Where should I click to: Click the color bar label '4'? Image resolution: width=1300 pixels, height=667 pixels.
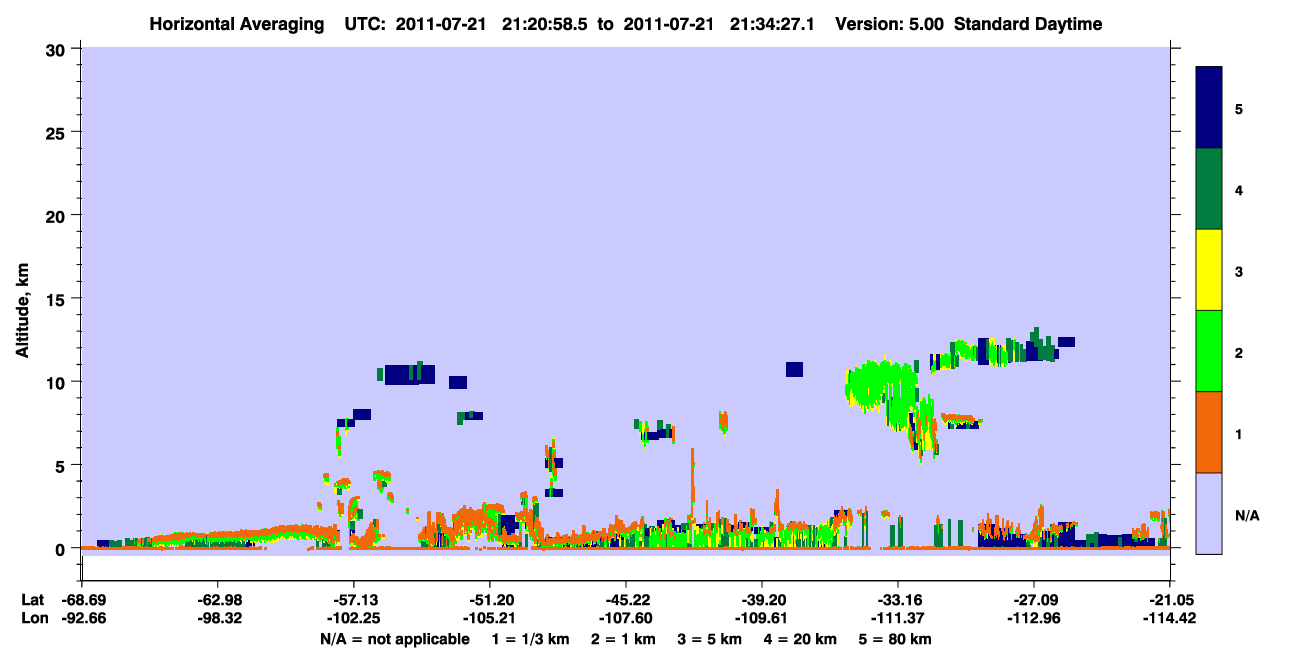1239,190
